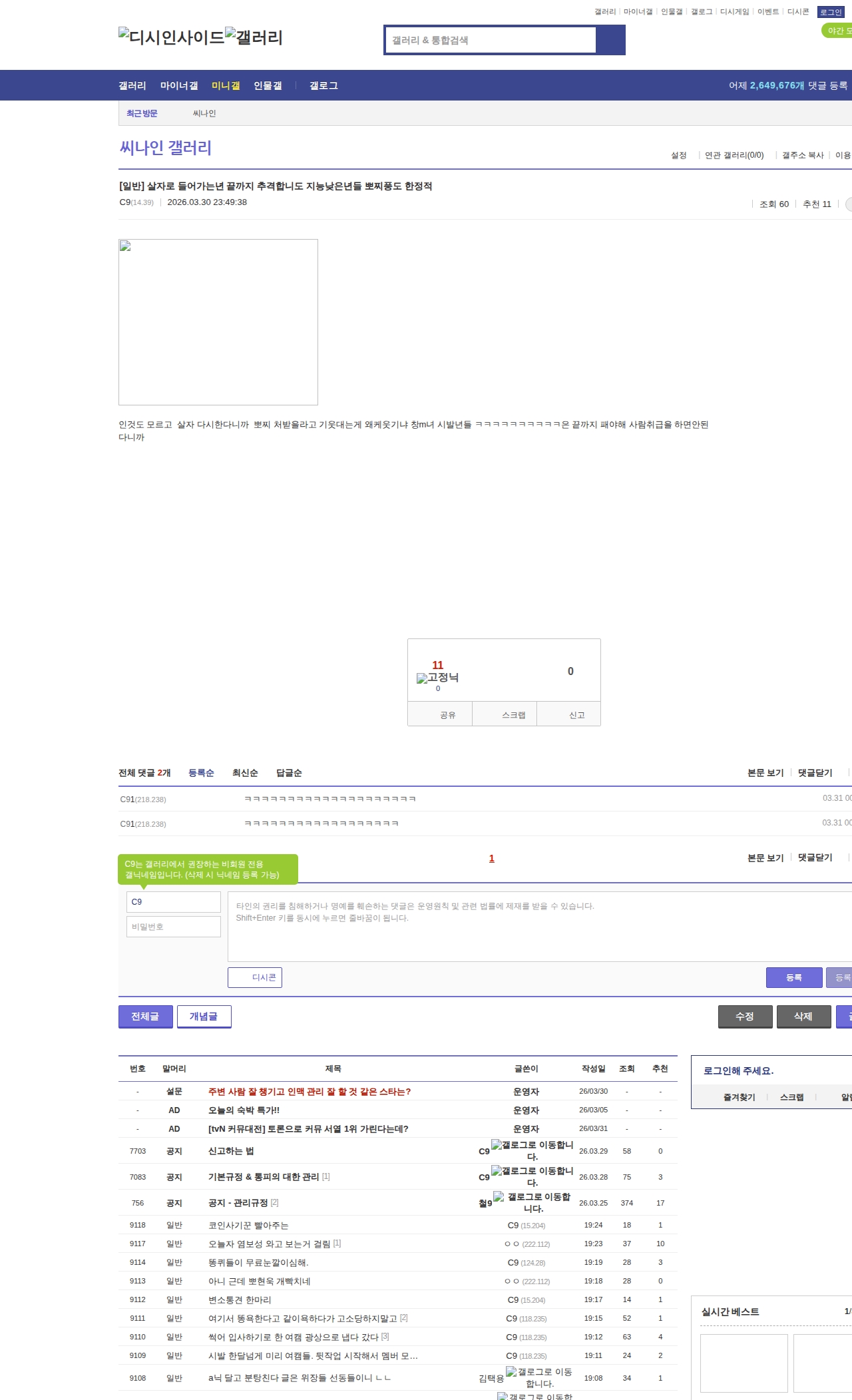Open survey post 주변 사람 잘 챙기고
852x1400 pixels.
[310, 1092]
